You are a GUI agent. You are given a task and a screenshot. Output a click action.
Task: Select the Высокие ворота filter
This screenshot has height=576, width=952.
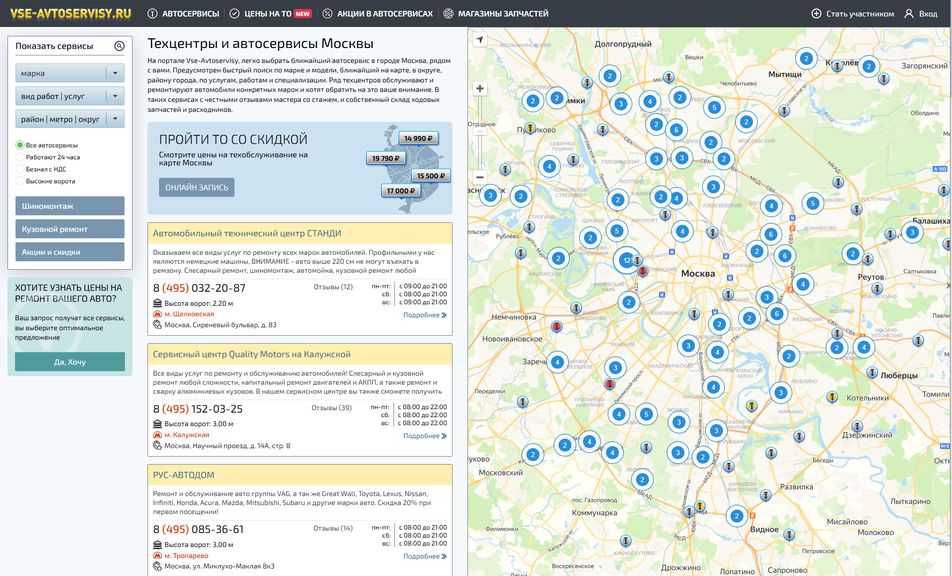click(x=20, y=181)
